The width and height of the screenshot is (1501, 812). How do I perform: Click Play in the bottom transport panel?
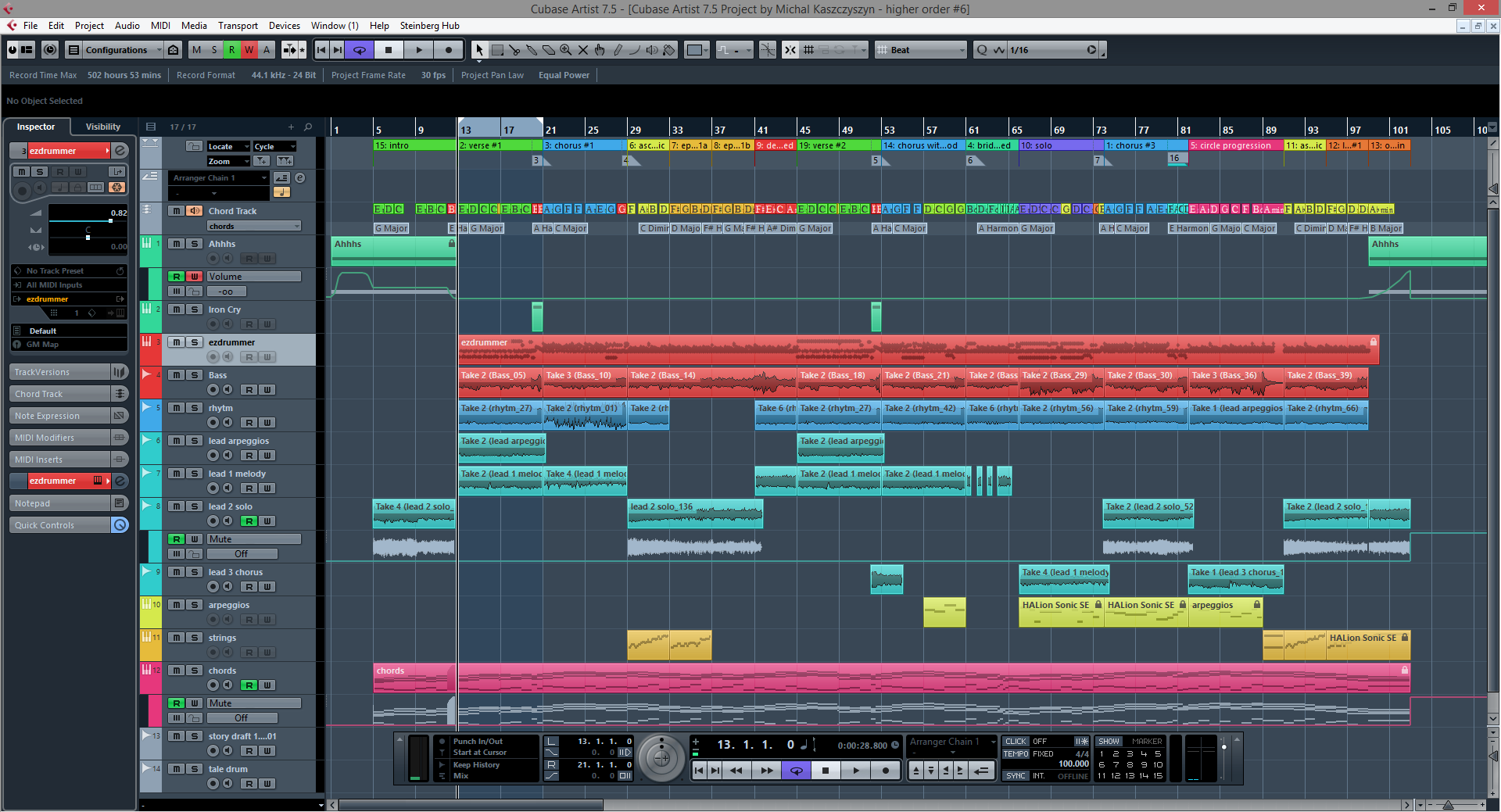coord(856,771)
